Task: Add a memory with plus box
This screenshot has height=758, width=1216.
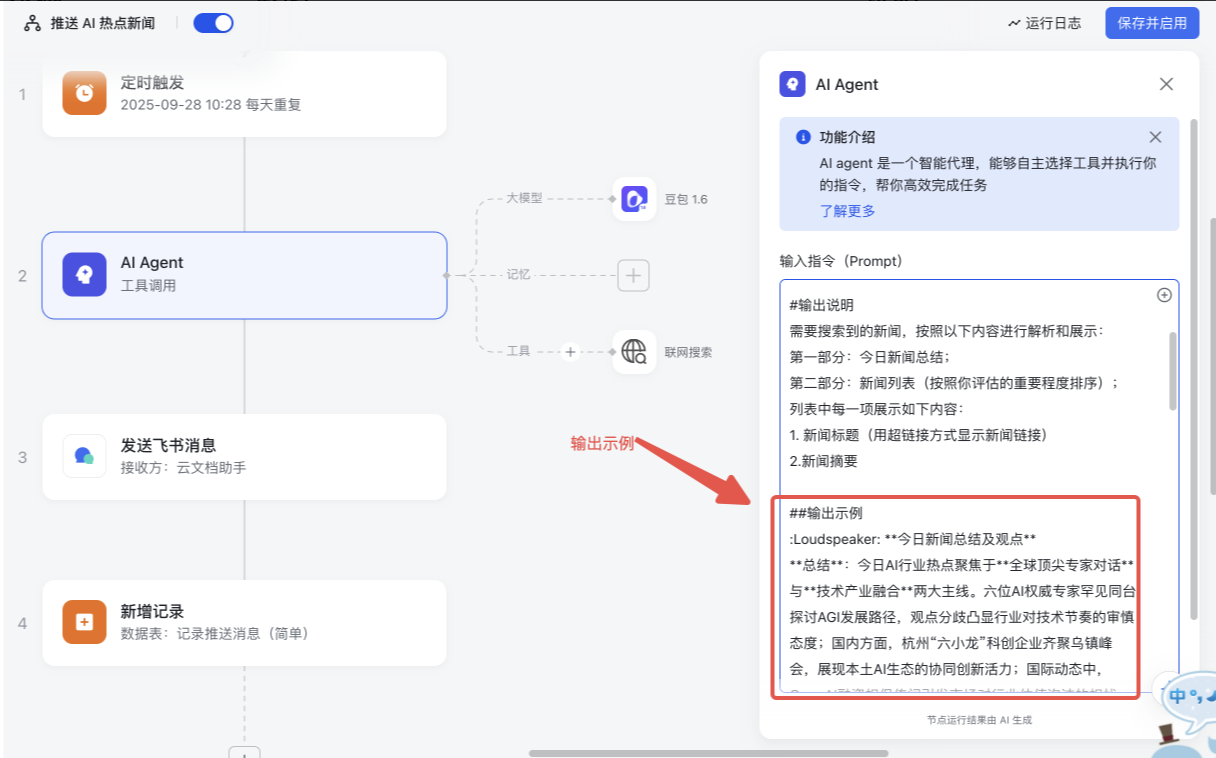Action: tap(633, 275)
